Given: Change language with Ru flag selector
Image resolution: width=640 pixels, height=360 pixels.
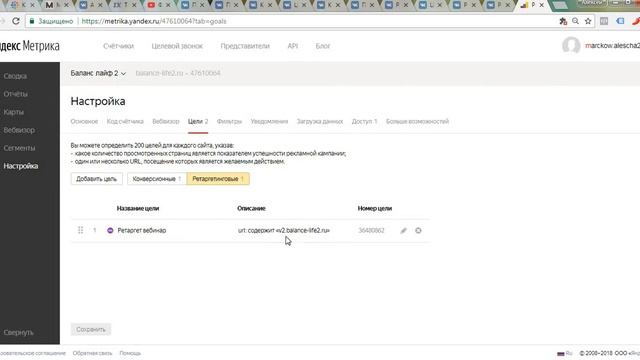Looking at the screenshot, I should coord(565,353).
